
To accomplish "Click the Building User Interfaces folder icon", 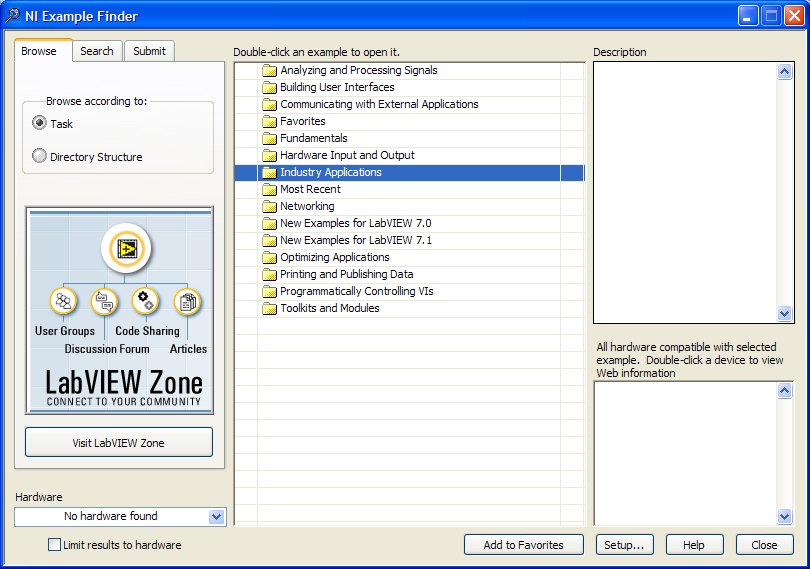I will [269, 87].
